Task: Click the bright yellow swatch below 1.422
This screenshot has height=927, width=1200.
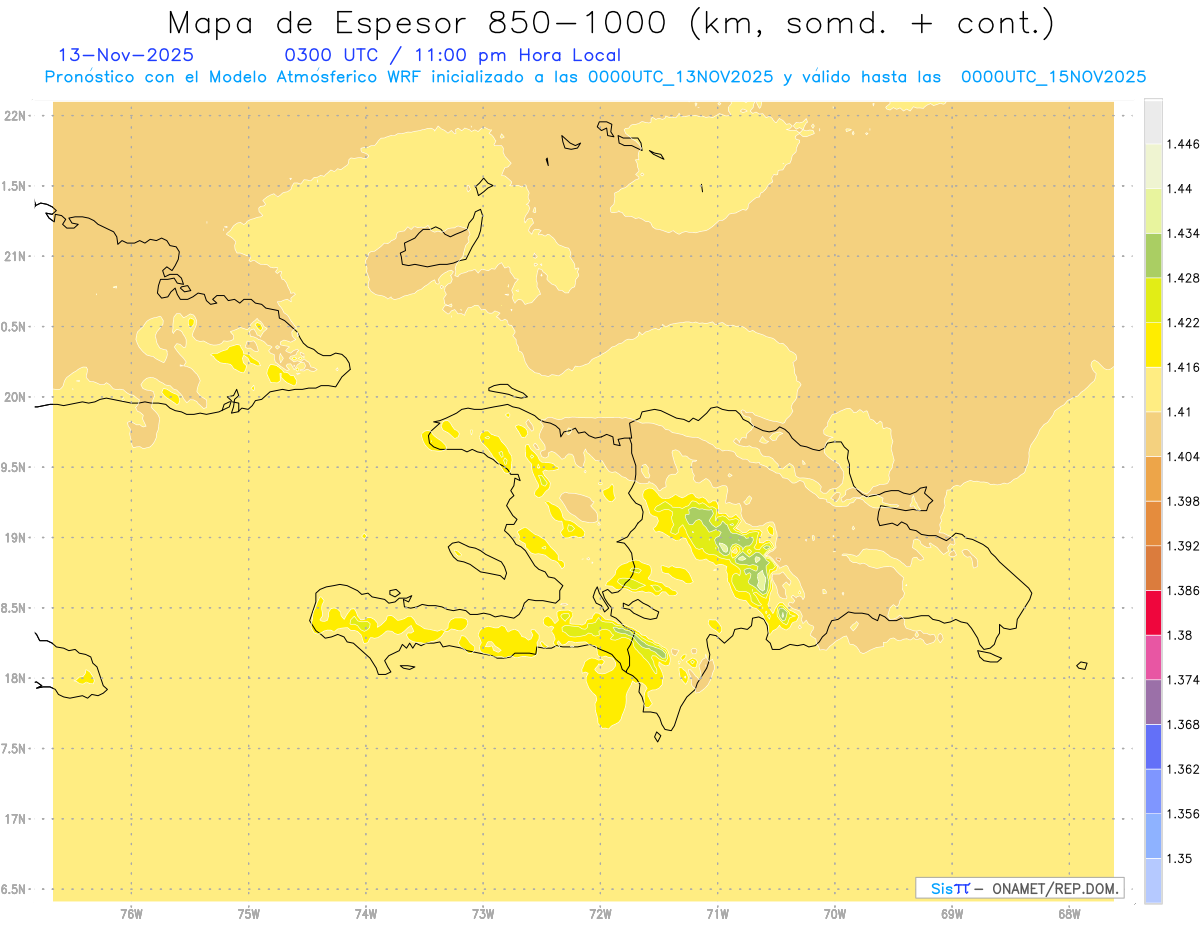Action: tap(1153, 345)
